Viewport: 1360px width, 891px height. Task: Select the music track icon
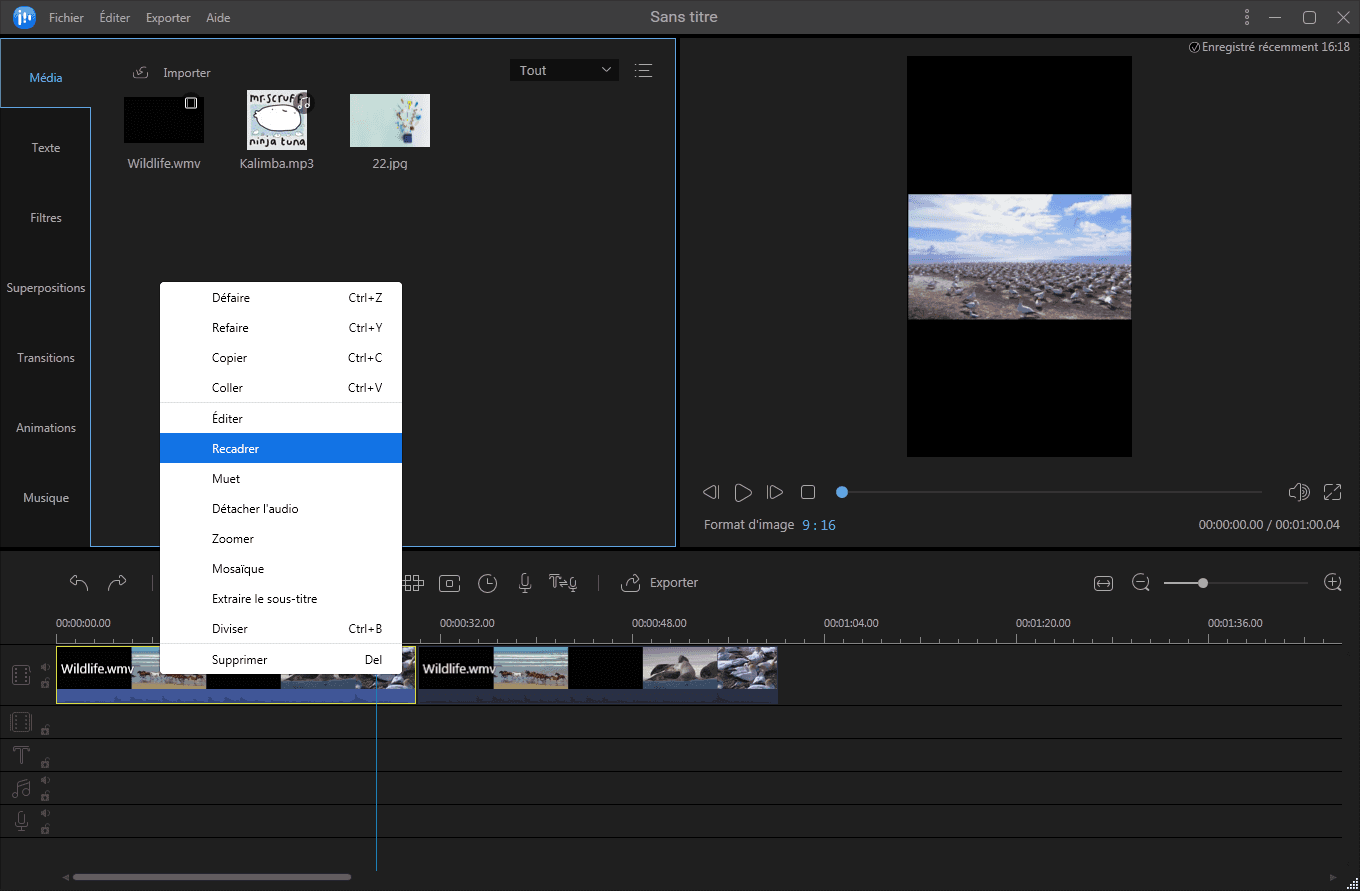coord(21,788)
